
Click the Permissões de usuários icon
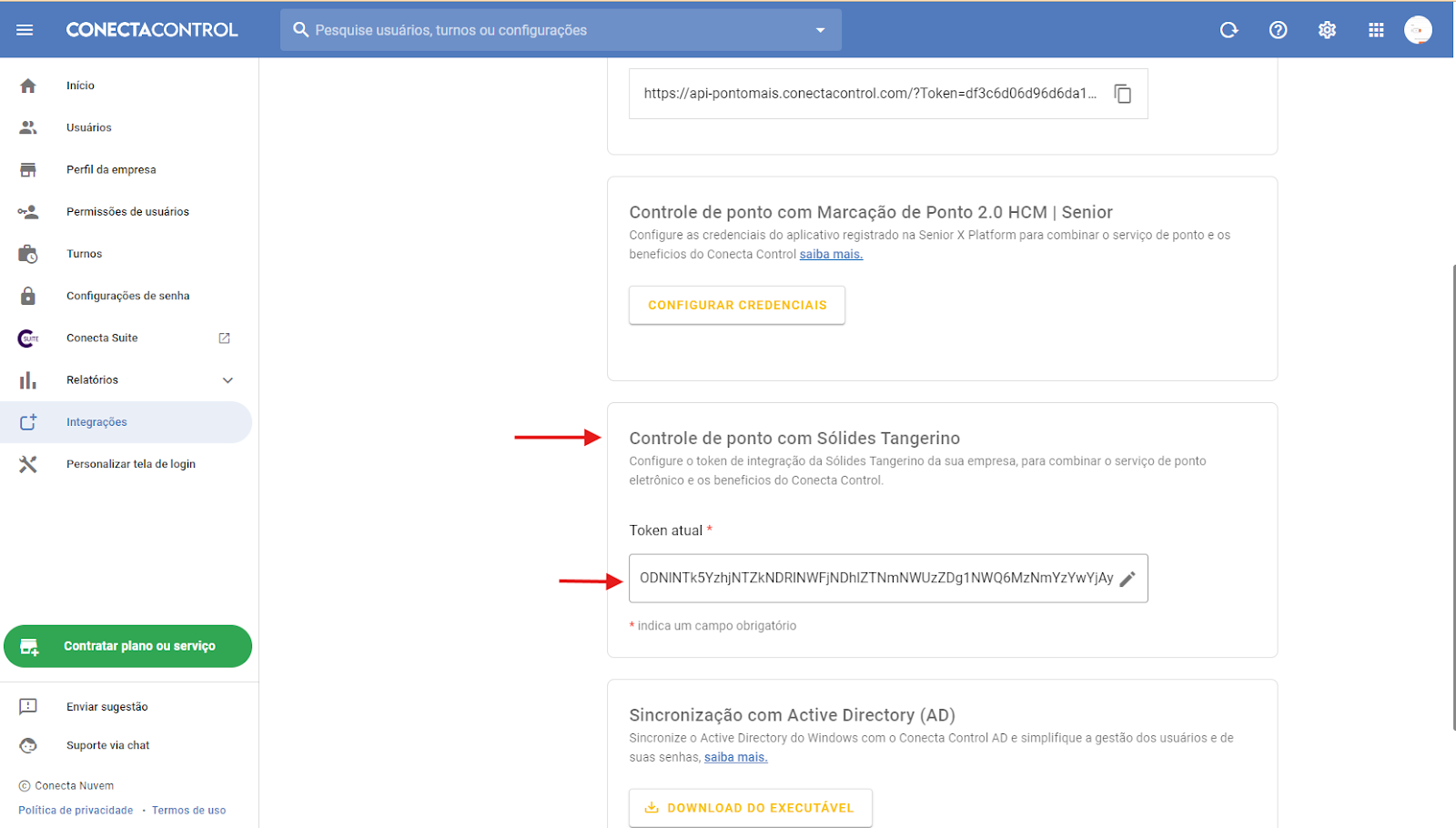(x=28, y=212)
